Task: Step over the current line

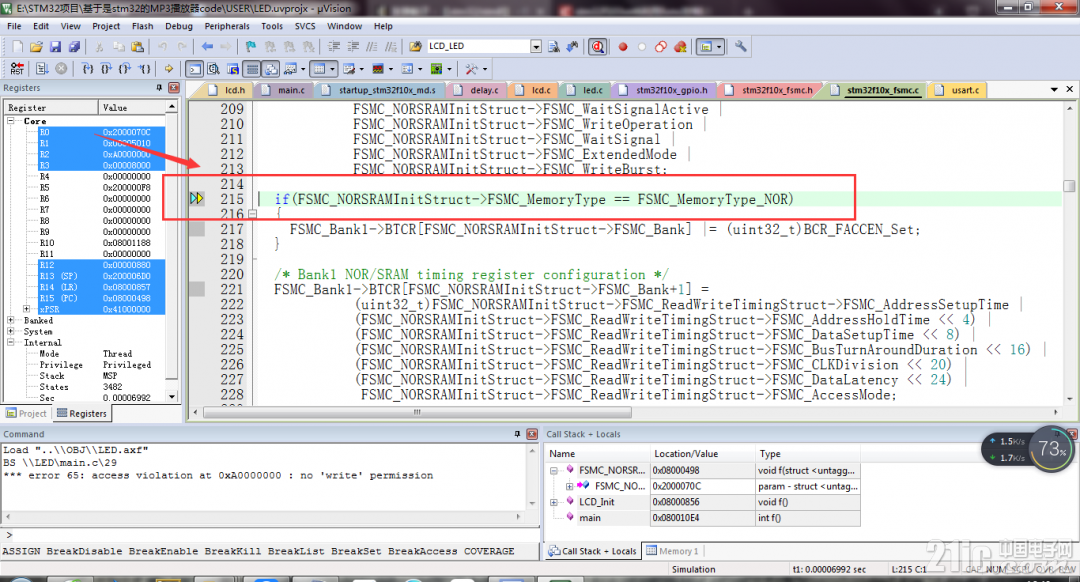Action: [106, 69]
